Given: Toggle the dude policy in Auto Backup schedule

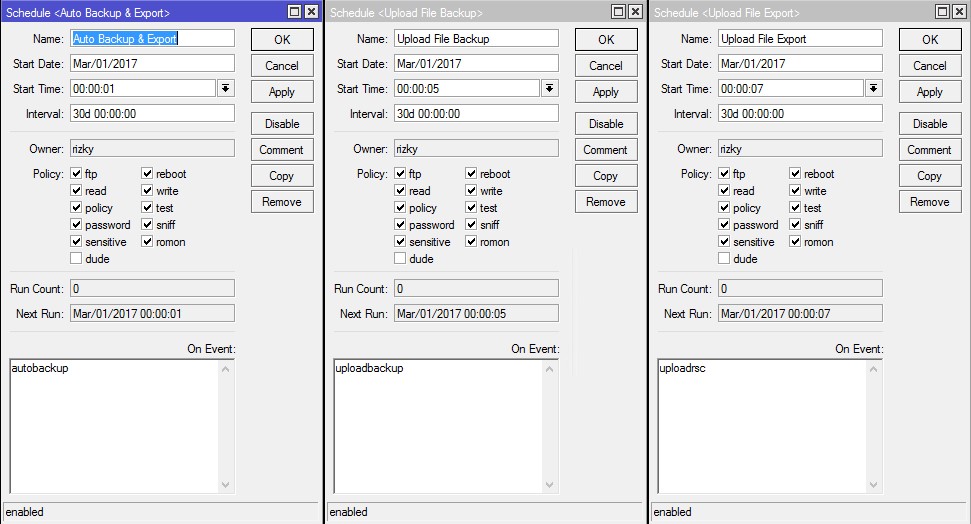Looking at the screenshot, I should coord(77,259).
